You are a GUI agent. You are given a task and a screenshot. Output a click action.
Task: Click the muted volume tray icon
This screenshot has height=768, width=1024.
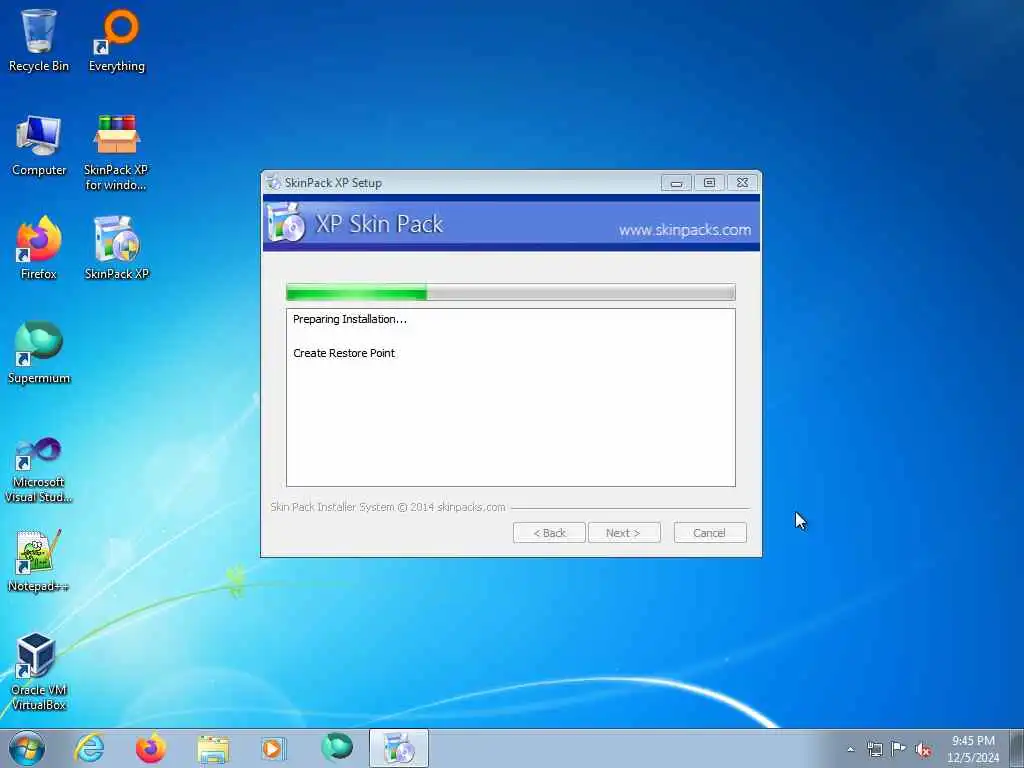coord(923,750)
